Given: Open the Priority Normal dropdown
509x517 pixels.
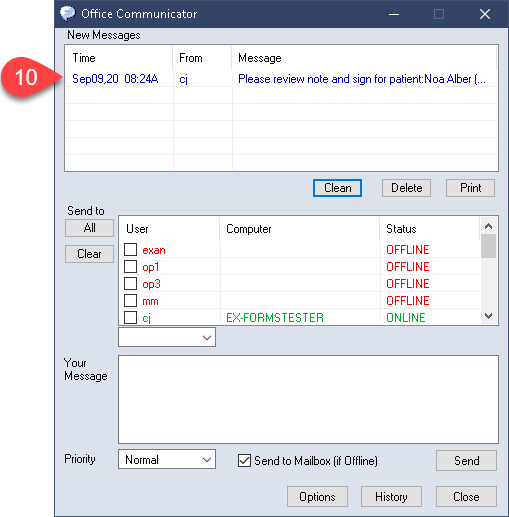Looking at the screenshot, I should pos(167,459).
